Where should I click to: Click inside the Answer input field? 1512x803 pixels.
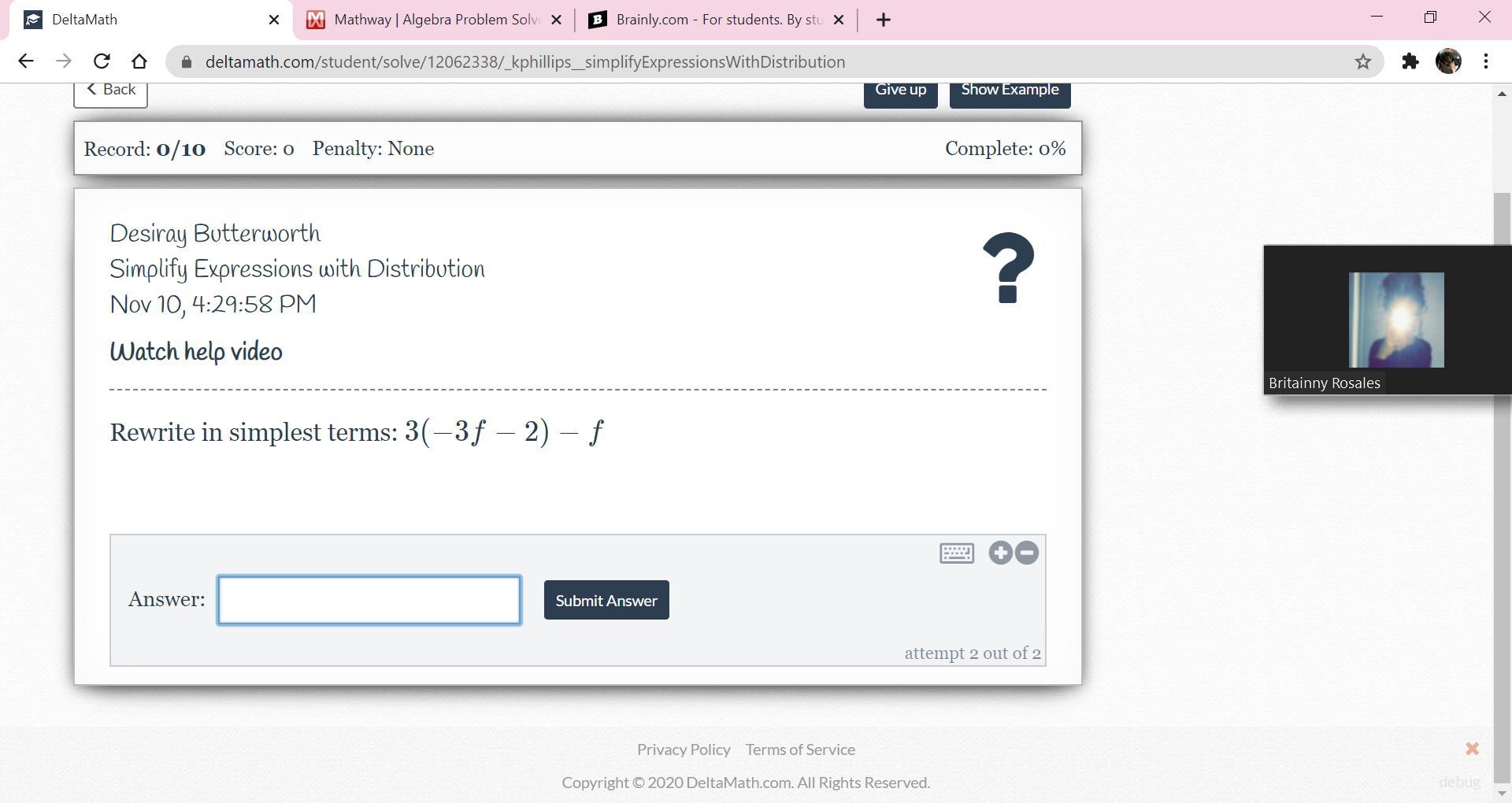coord(369,601)
